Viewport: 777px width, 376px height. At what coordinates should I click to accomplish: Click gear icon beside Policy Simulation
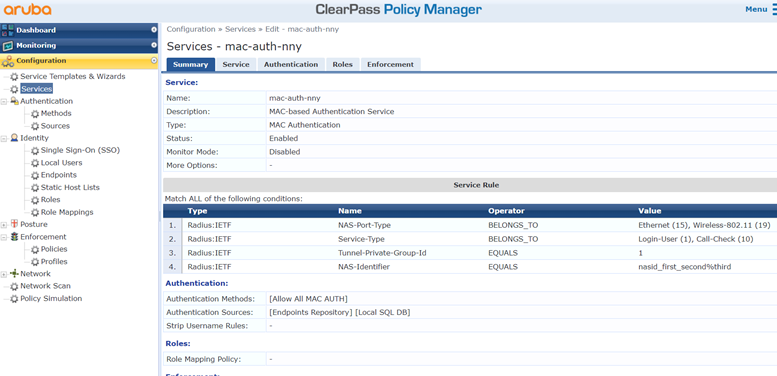tap(14, 299)
